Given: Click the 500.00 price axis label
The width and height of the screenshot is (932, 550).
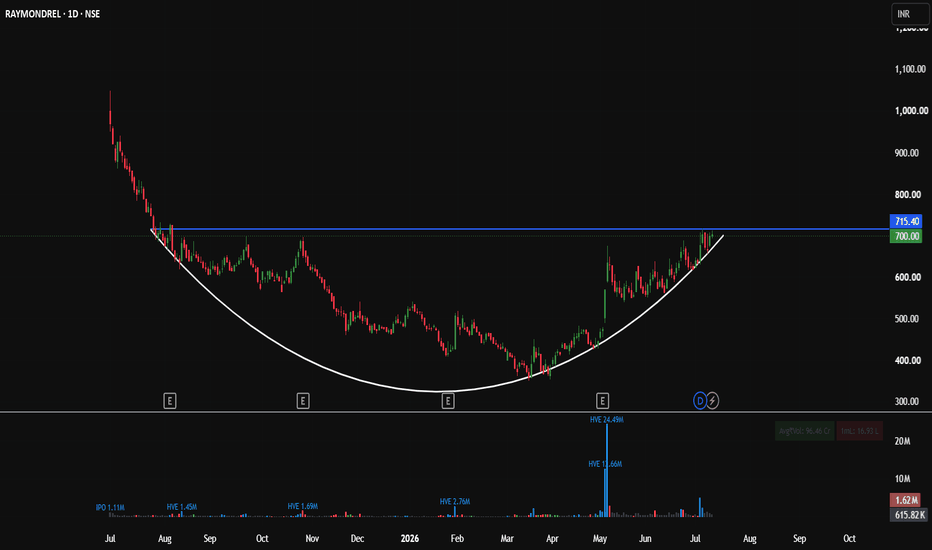Looking at the screenshot, I should (907, 319).
